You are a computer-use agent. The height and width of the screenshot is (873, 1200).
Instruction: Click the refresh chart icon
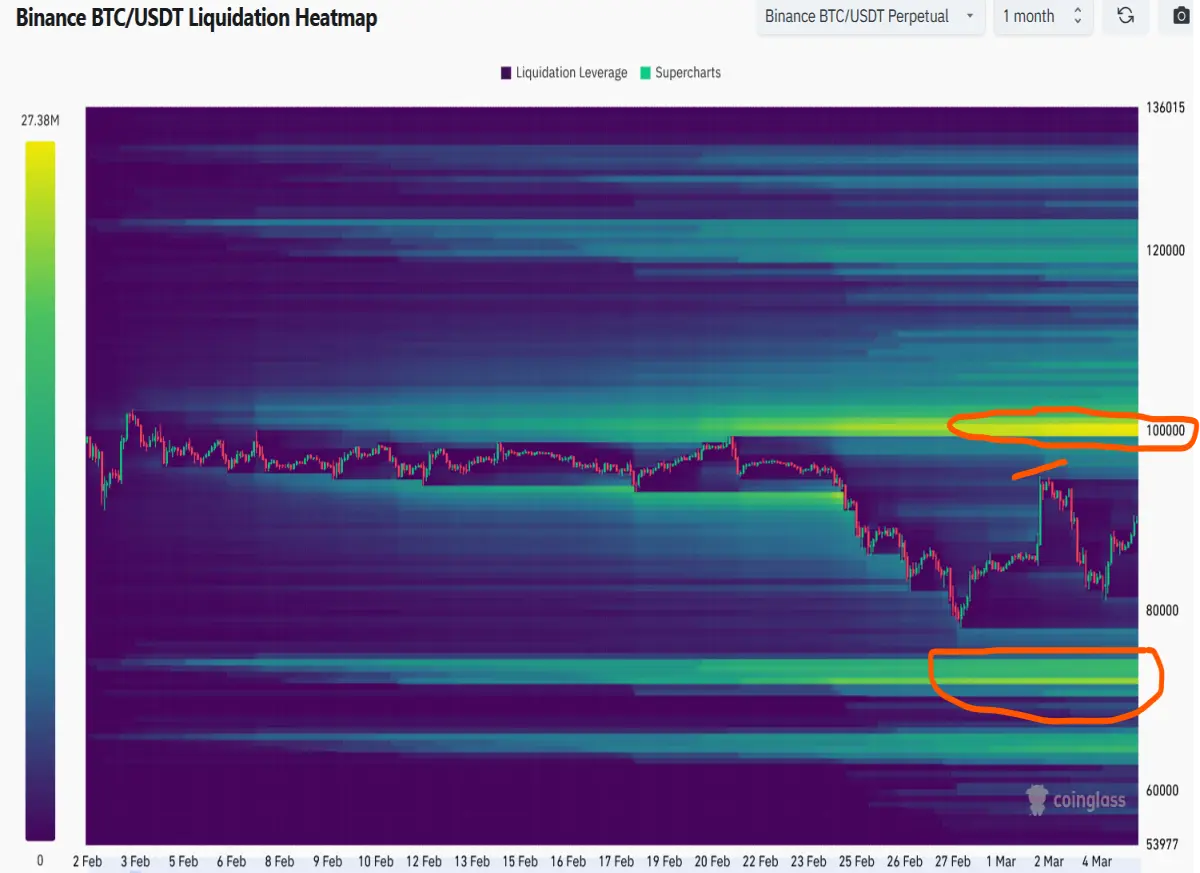(1125, 16)
